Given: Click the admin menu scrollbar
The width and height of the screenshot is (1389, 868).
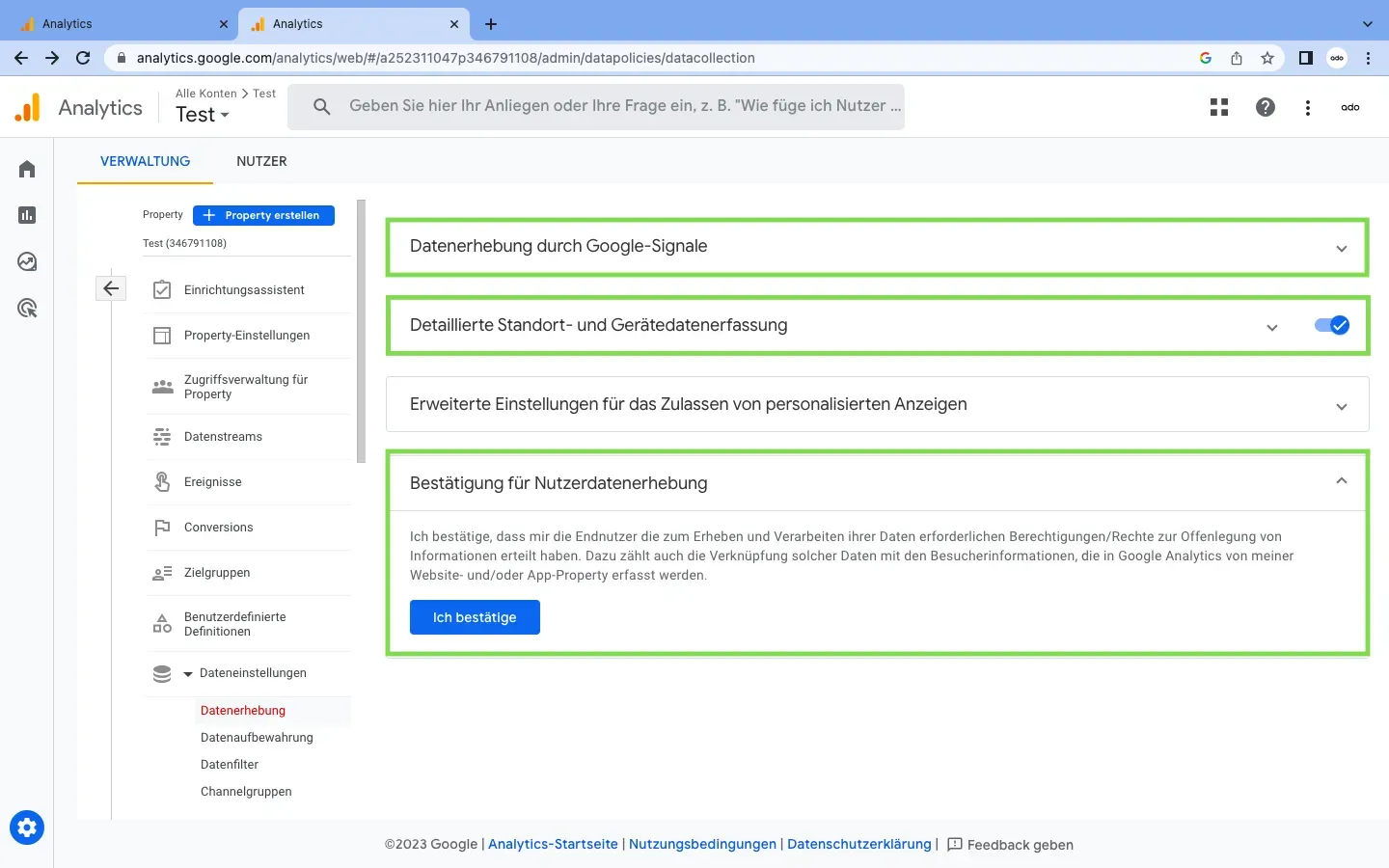Looking at the screenshot, I should [x=362, y=331].
